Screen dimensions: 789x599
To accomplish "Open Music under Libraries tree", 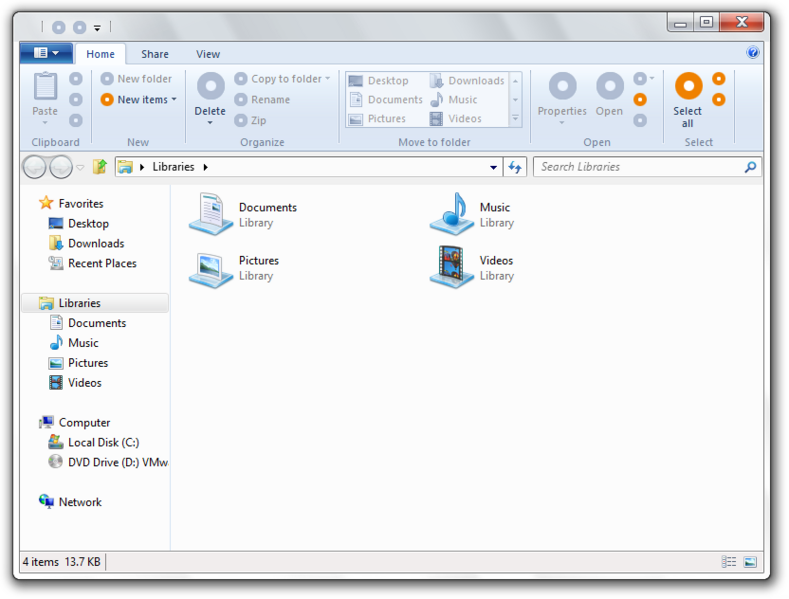I will (x=74, y=343).
